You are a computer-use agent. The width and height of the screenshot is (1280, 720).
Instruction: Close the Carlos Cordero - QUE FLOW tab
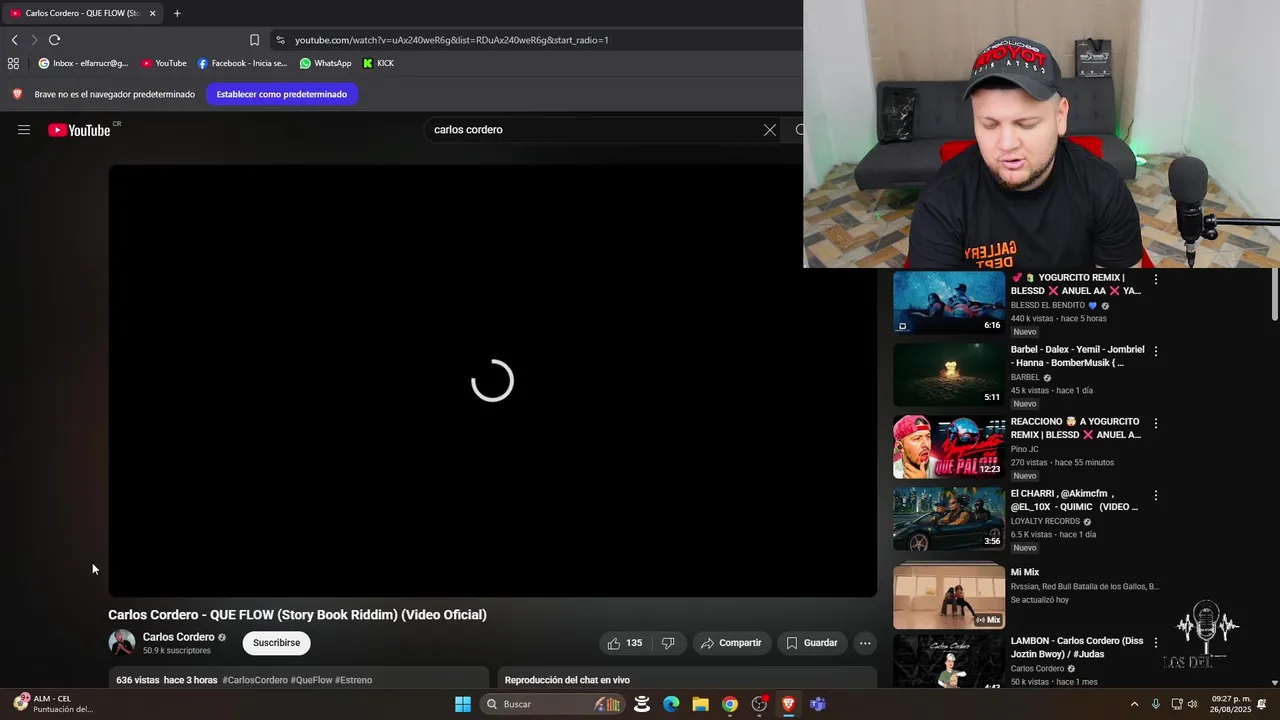coord(152,13)
